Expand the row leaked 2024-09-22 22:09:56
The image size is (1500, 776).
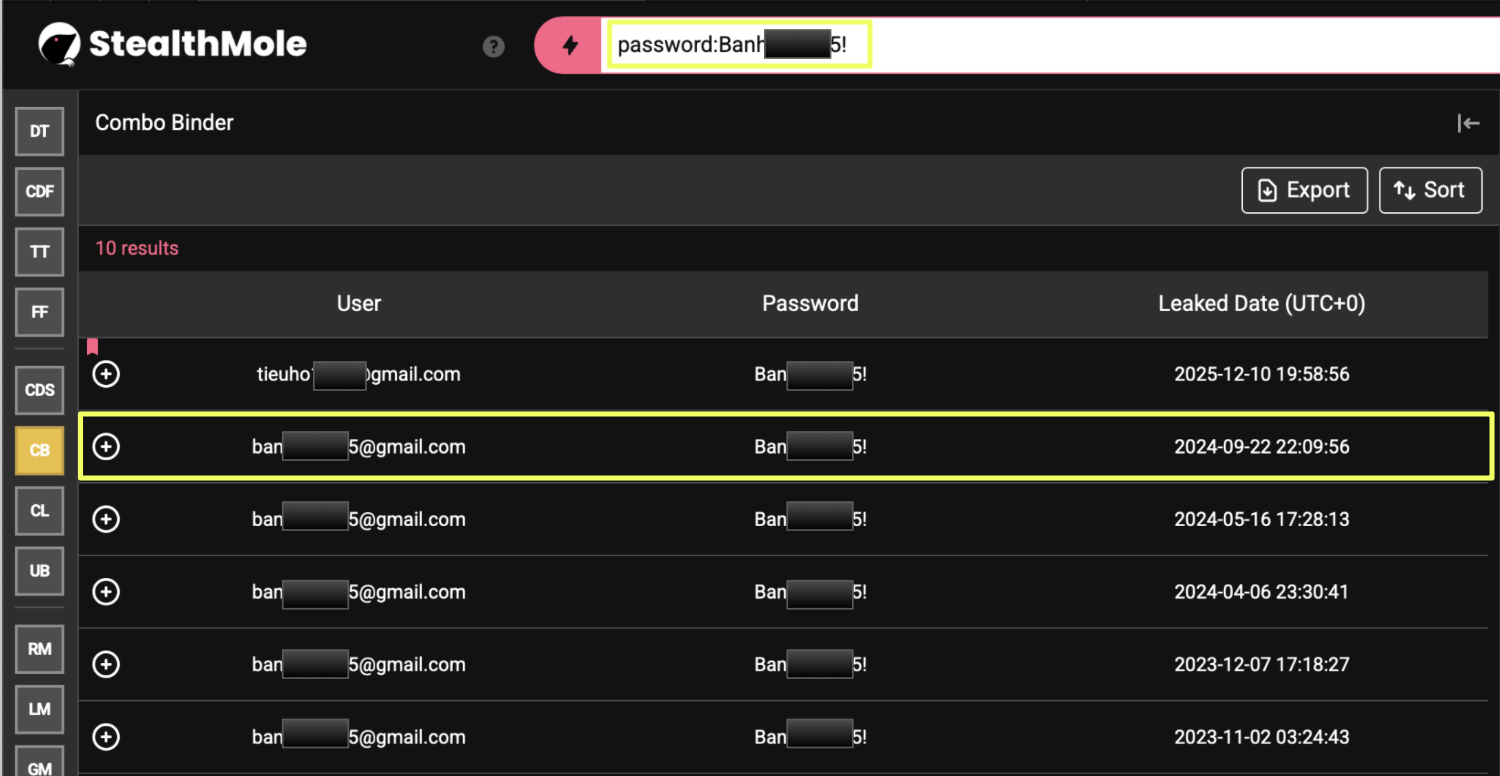click(106, 447)
